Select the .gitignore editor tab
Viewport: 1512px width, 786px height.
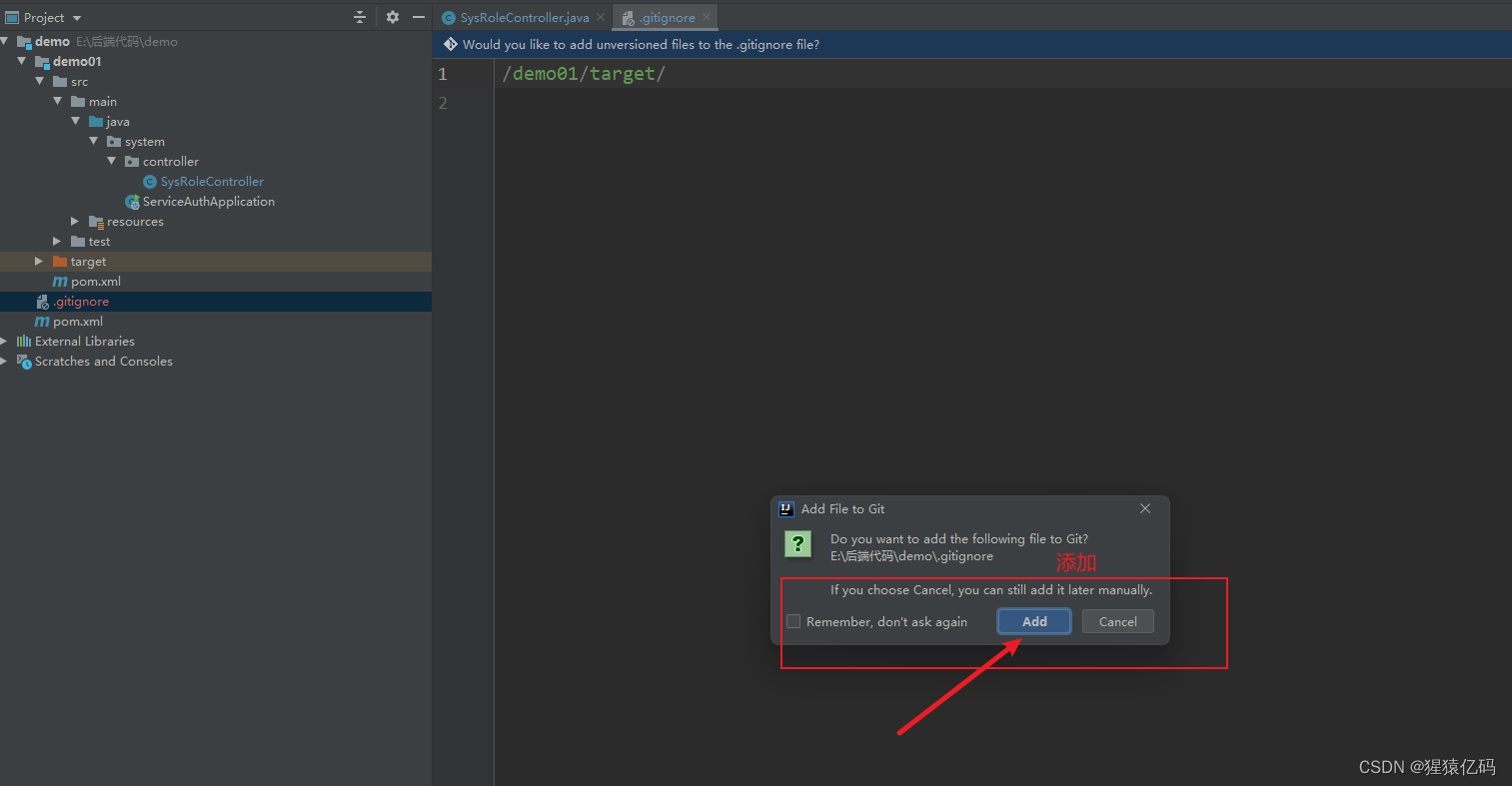click(668, 18)
